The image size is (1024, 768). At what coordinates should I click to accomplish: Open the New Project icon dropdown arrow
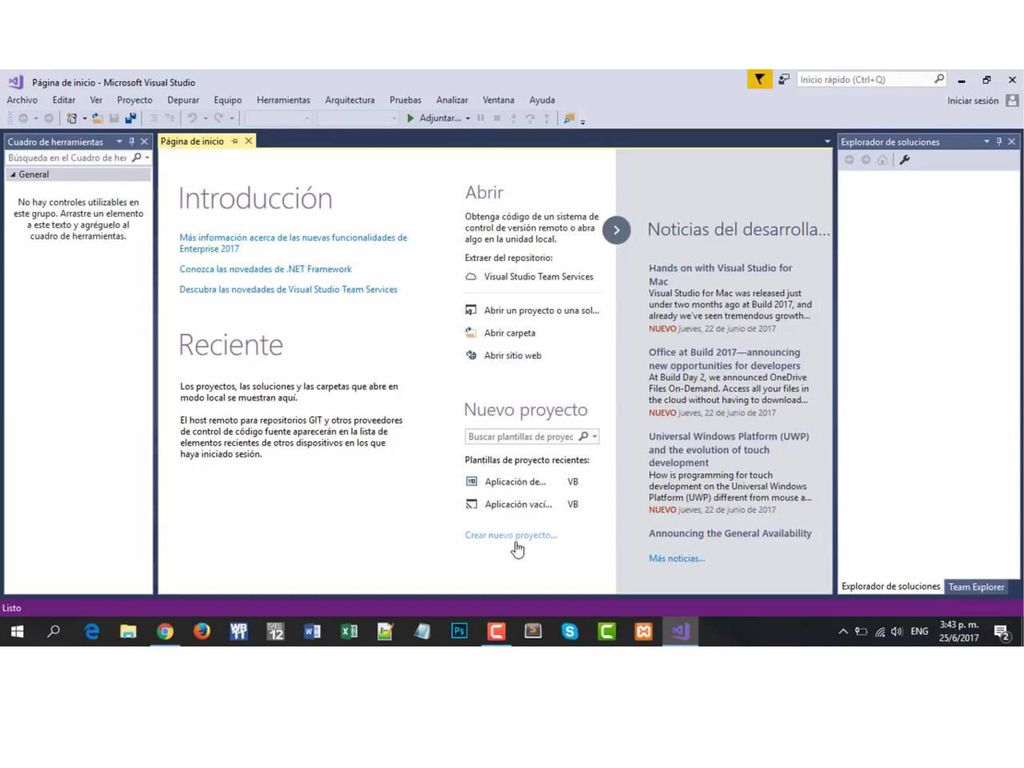(84, 119)
